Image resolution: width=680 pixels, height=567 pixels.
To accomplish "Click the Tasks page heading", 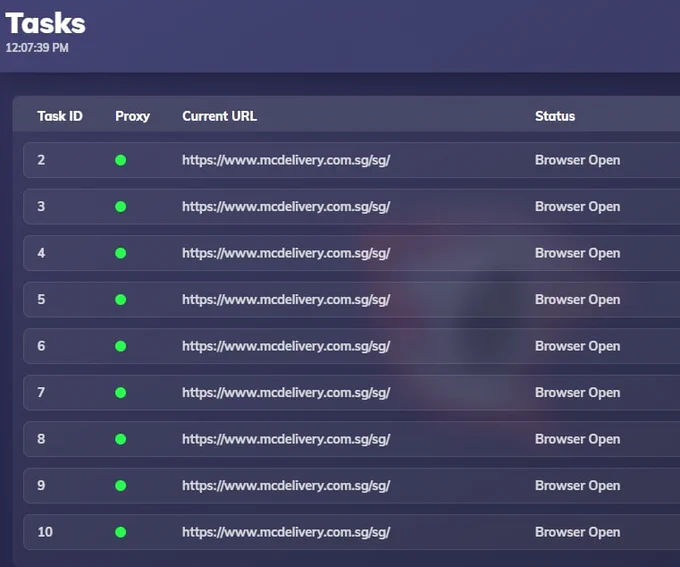I will [46, 23].
